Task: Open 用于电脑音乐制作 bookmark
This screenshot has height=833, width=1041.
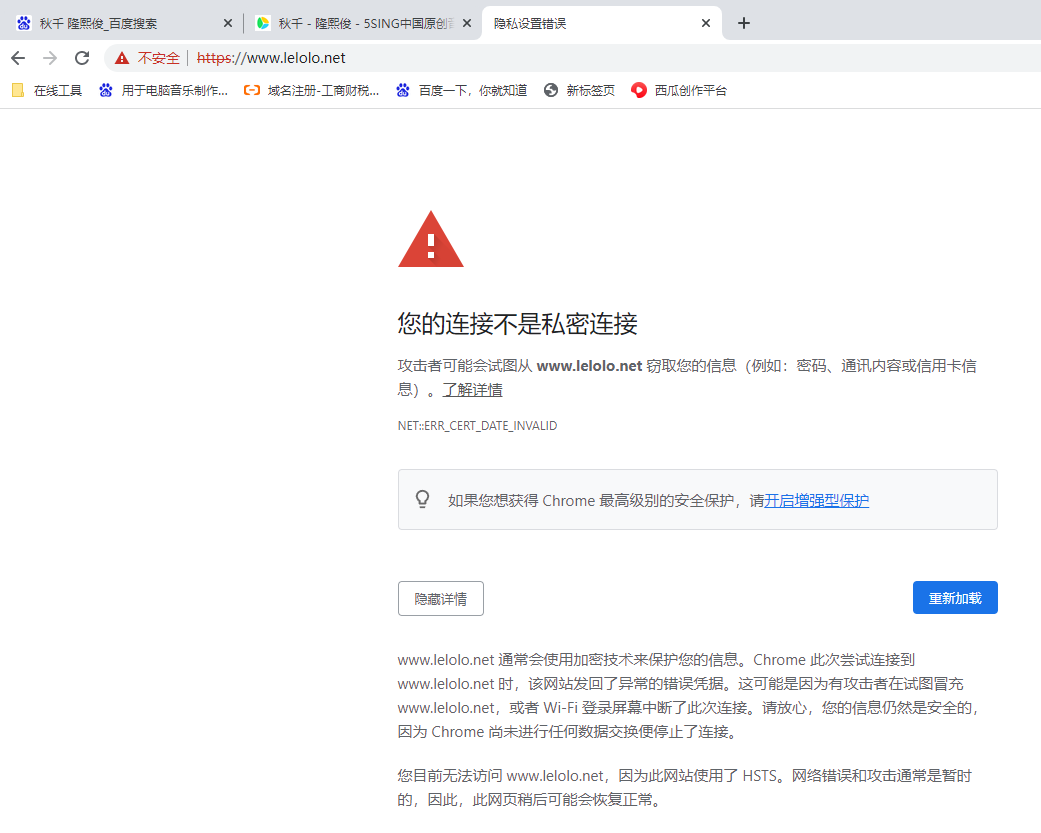Action: pyautogui.click(x=163, y=90)
